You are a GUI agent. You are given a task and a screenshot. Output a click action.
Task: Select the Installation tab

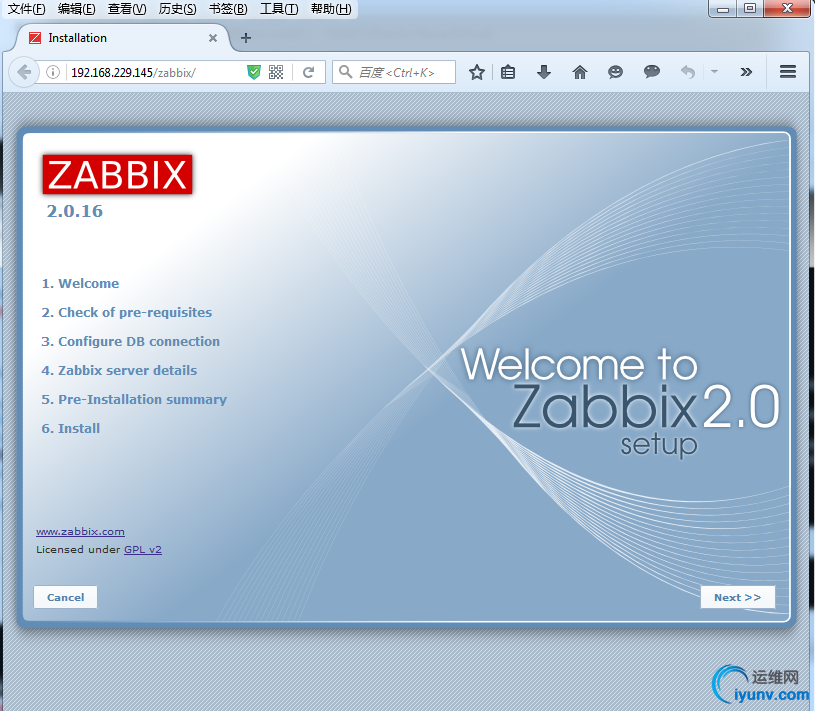click(123, 38)
